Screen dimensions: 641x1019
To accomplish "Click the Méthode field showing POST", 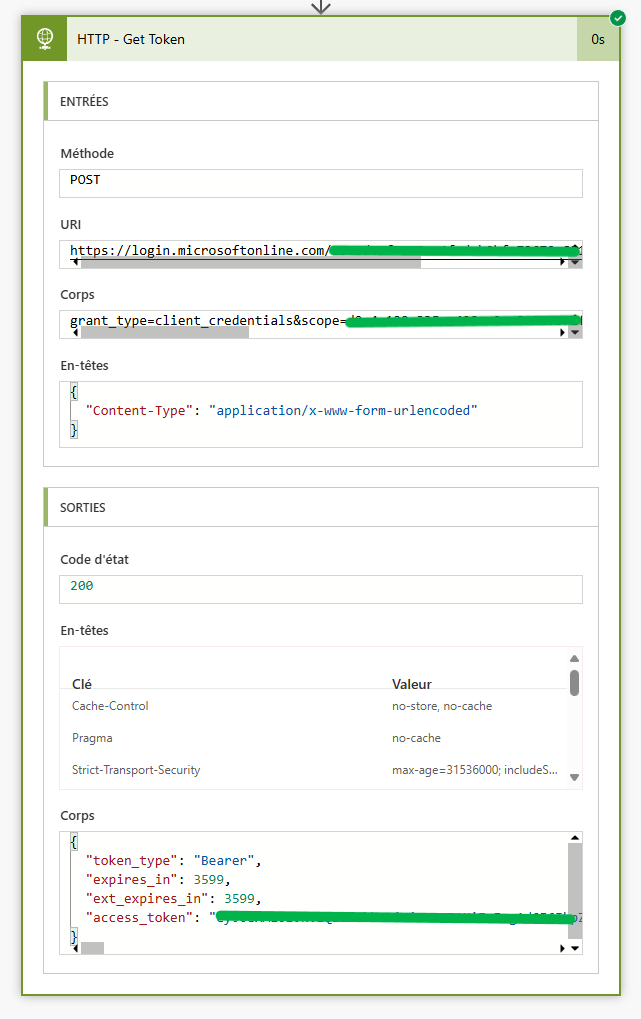I will (x=320, y=183).
